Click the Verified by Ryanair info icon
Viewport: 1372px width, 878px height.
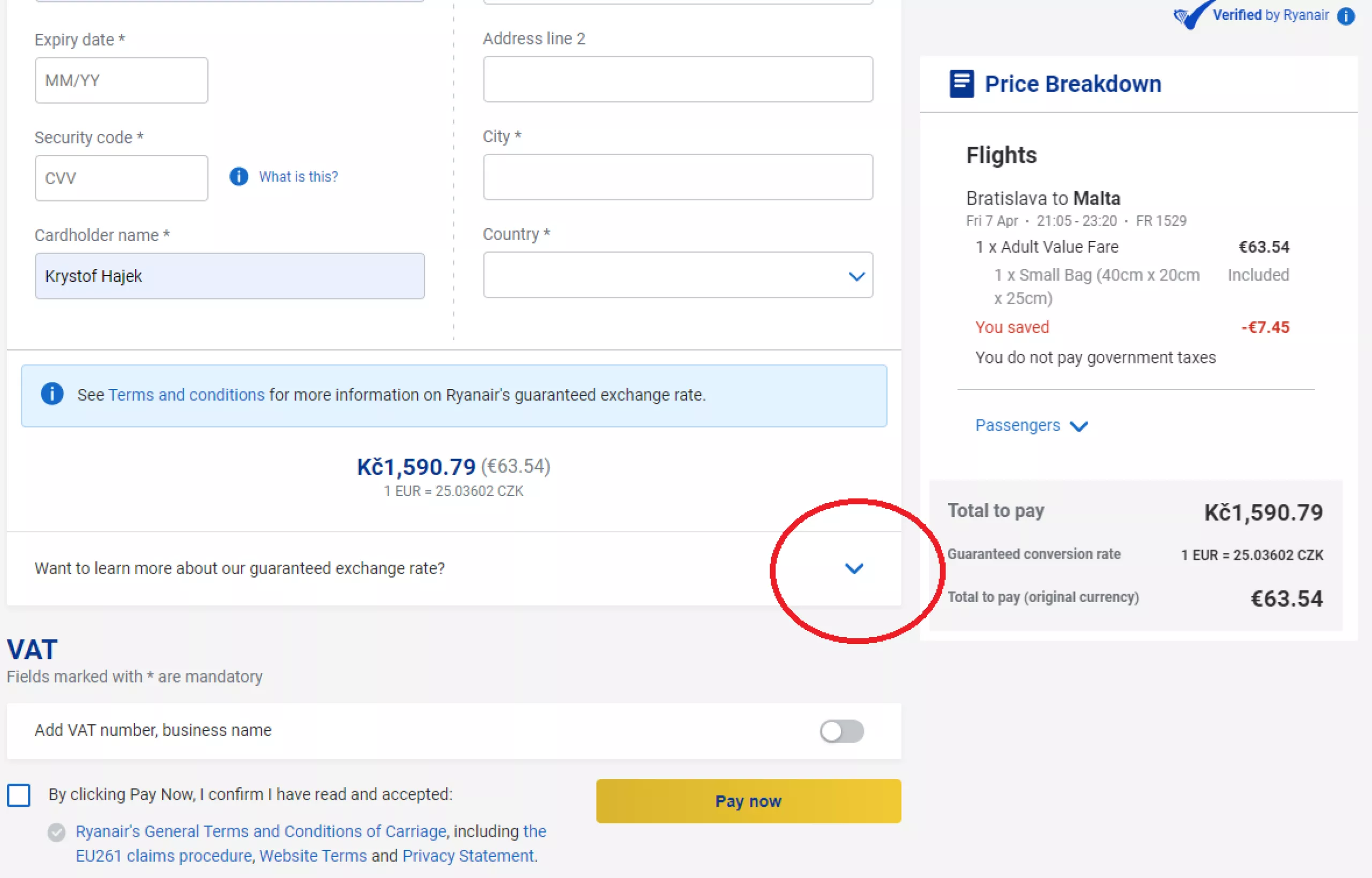[x=1346, y=16]
